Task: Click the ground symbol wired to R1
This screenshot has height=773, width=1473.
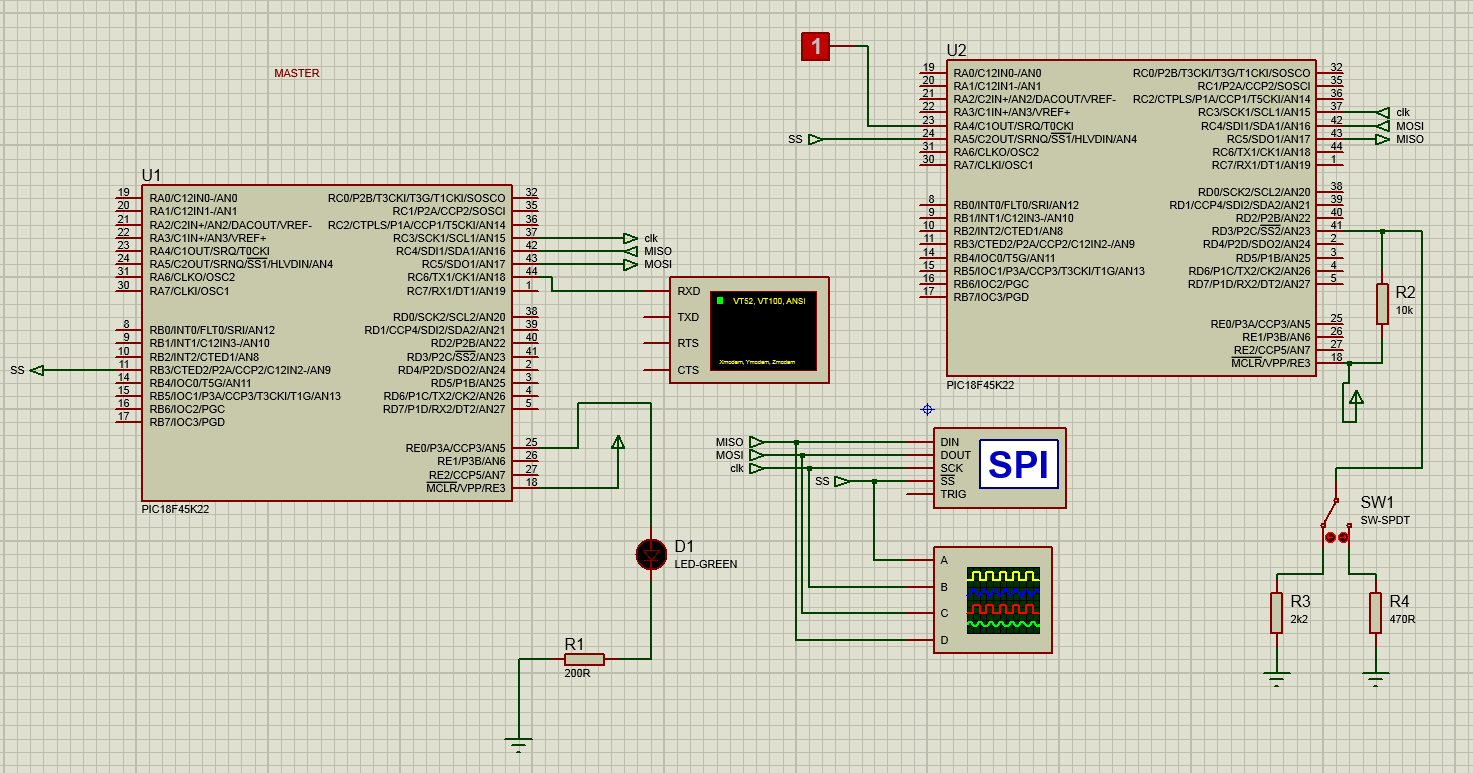Action: 518,744
